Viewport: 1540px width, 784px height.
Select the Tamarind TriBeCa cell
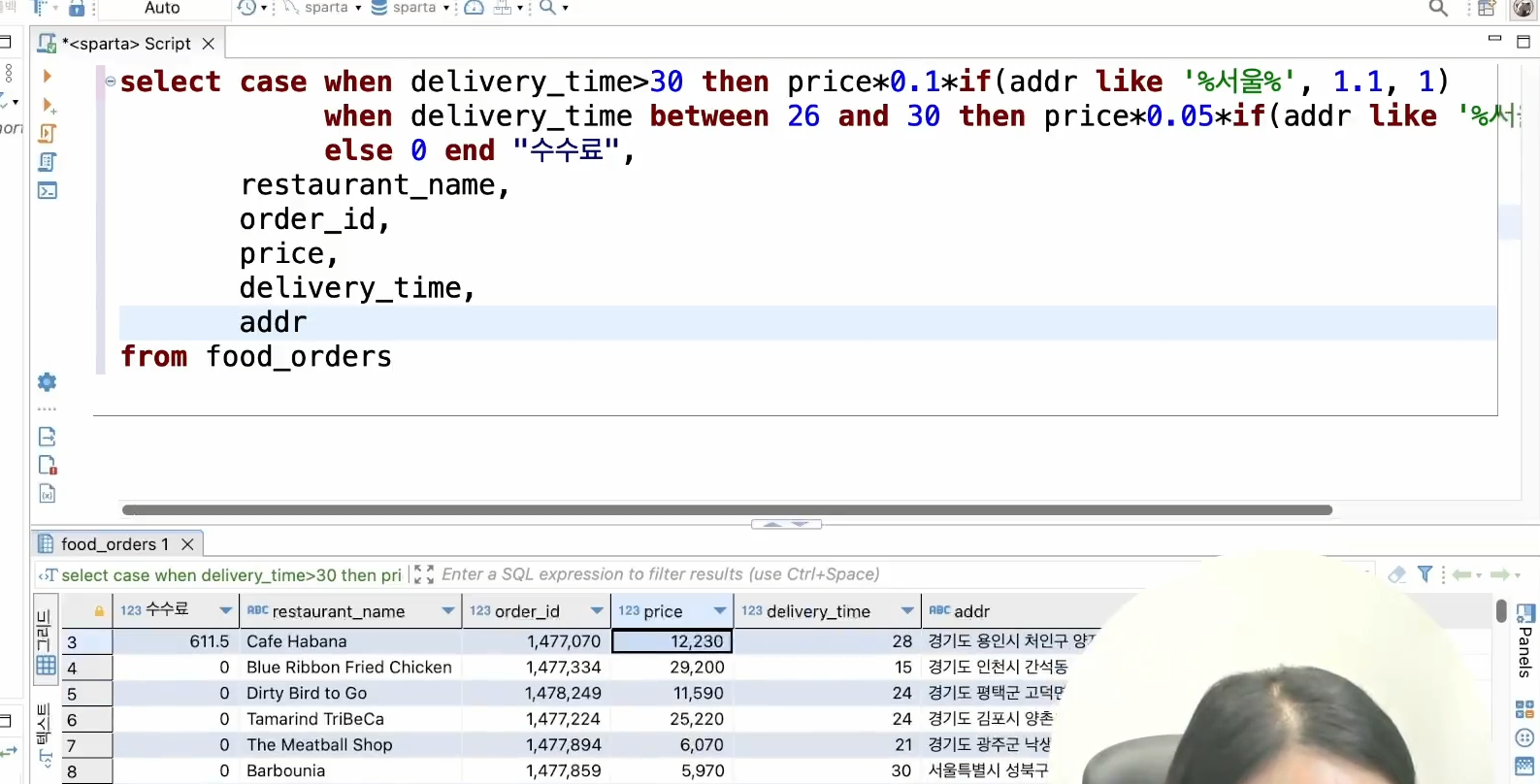pyautogui.click(x=351, y=719)
